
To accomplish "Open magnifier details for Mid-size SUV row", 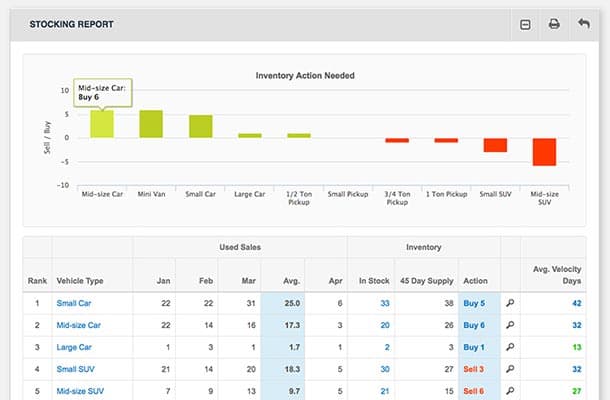I will tap(510, 391).
